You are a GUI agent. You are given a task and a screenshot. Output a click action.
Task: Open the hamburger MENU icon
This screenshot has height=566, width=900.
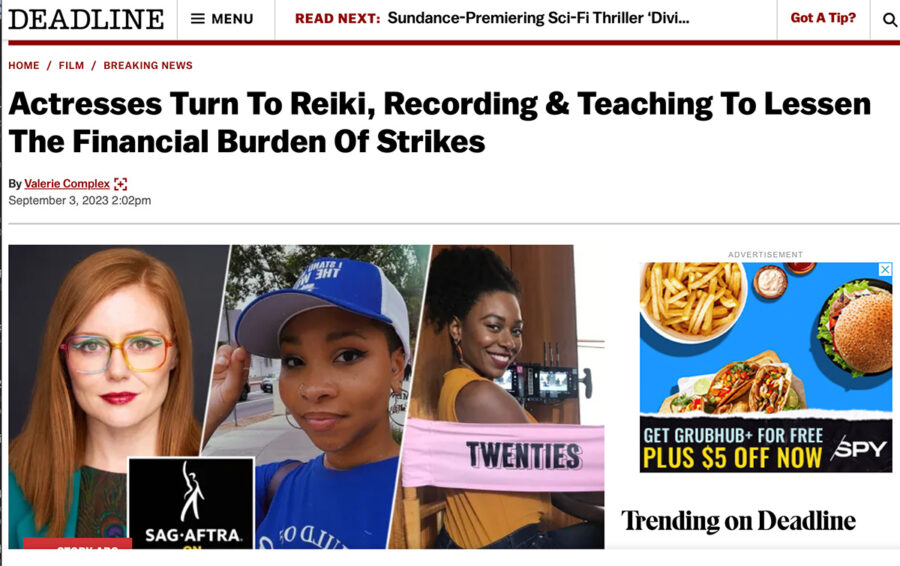pyautogui.click(x=197, y=19)
